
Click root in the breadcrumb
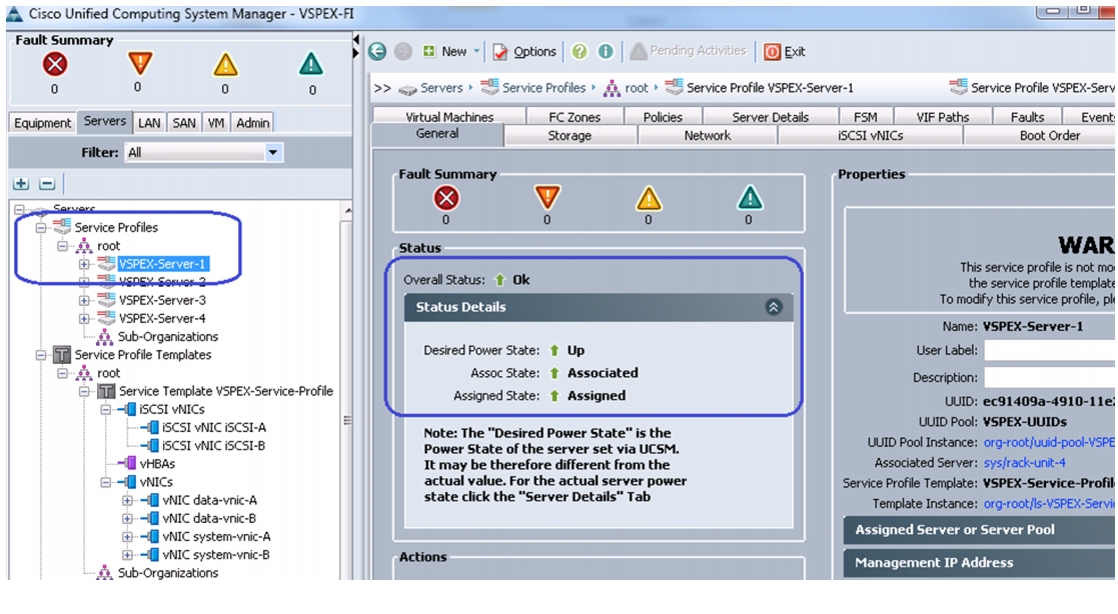636,88
